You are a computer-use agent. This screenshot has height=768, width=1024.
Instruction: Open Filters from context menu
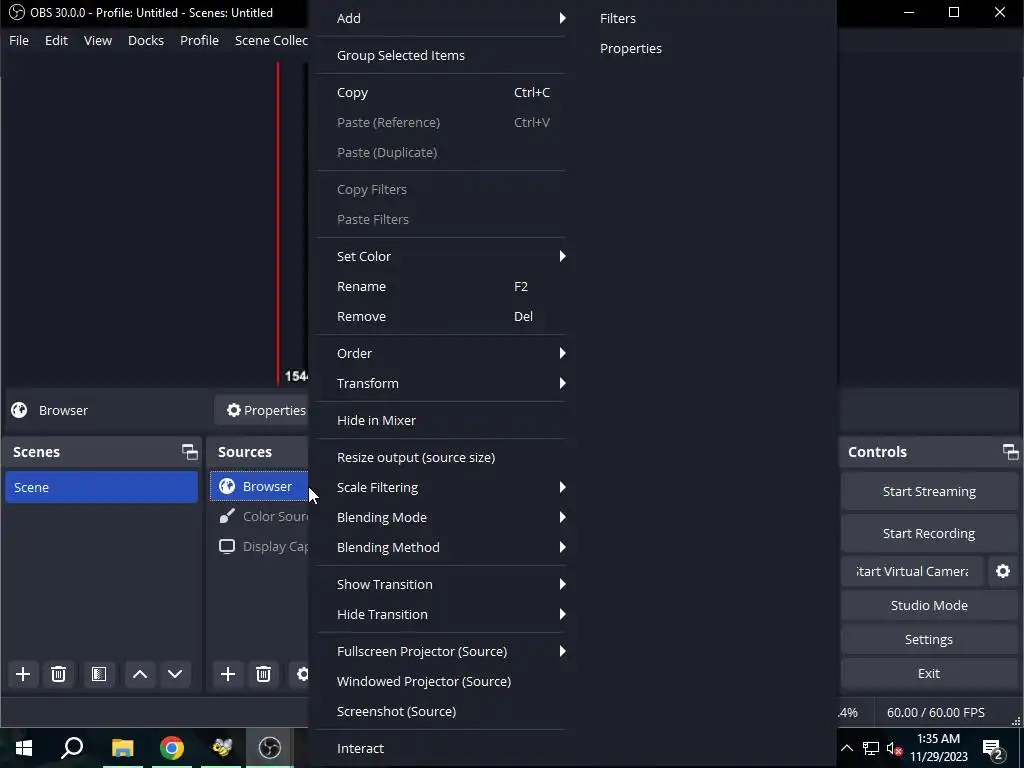coord(618,18)
